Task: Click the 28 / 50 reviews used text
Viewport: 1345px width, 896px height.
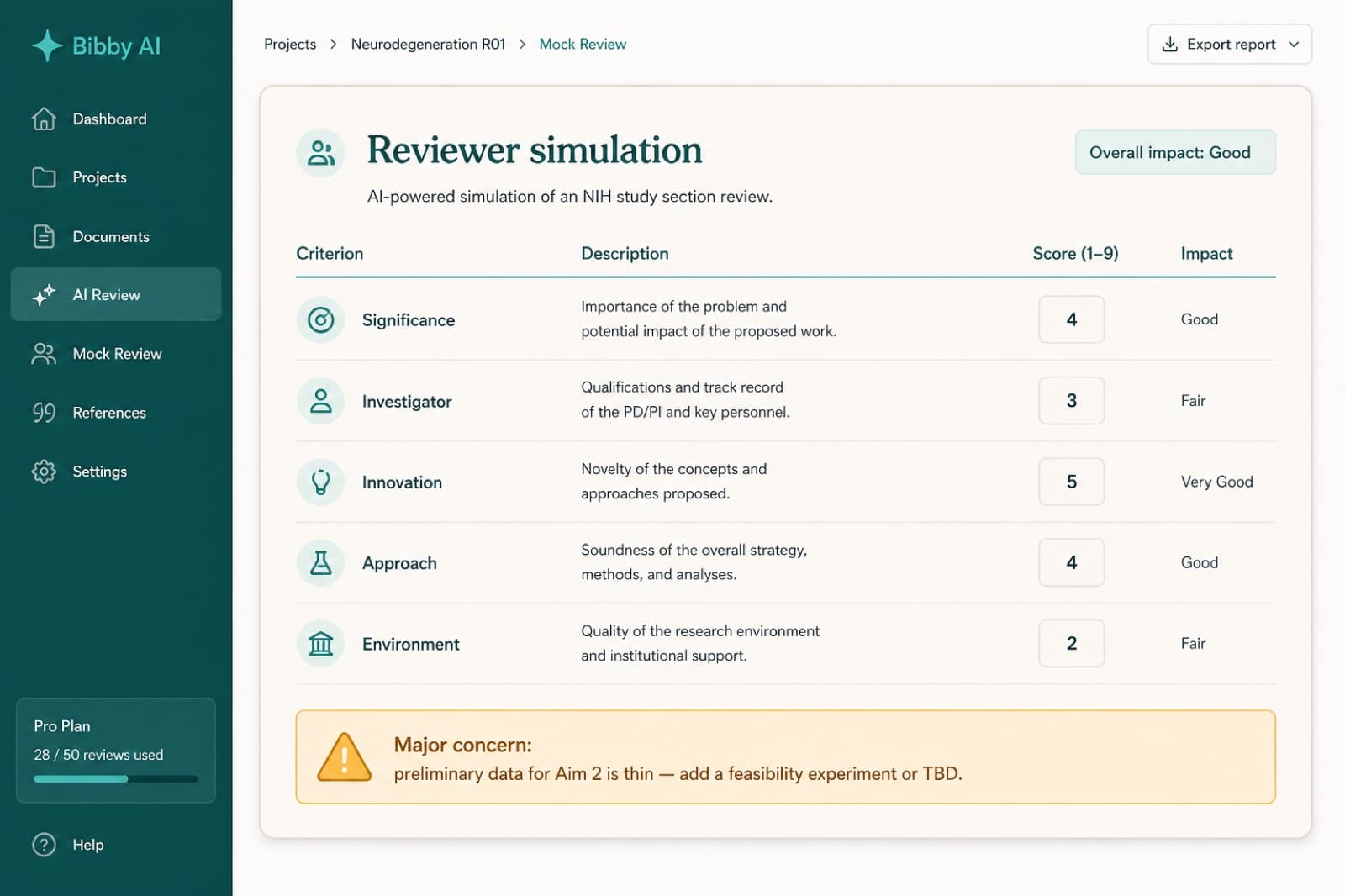Action: coord(98,755)
